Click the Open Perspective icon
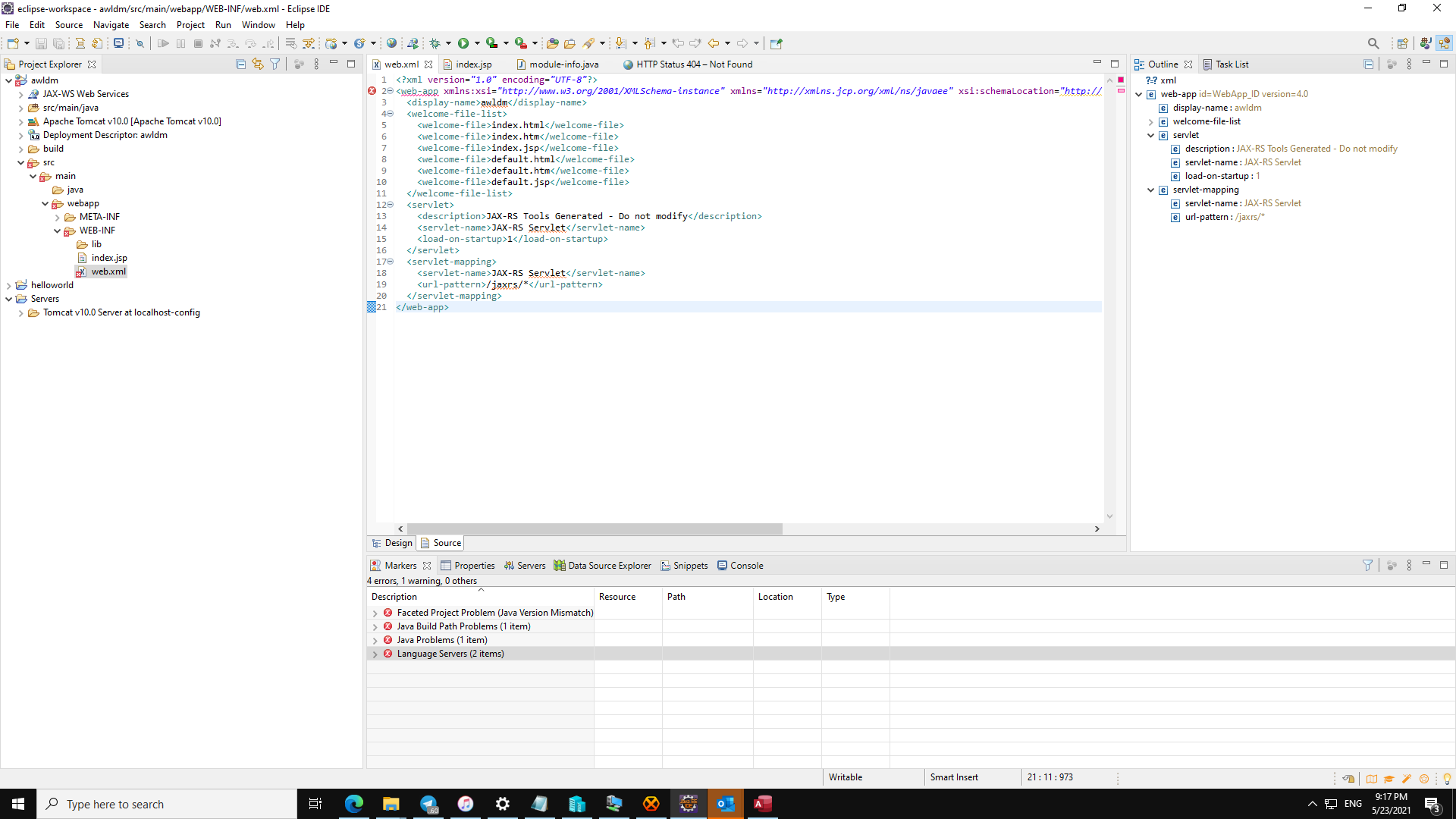 [1402, 43]
